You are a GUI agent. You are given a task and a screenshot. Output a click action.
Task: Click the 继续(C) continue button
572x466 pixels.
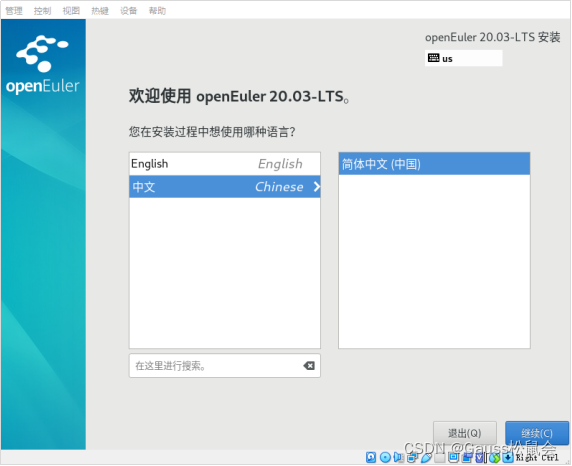point(537,433)
